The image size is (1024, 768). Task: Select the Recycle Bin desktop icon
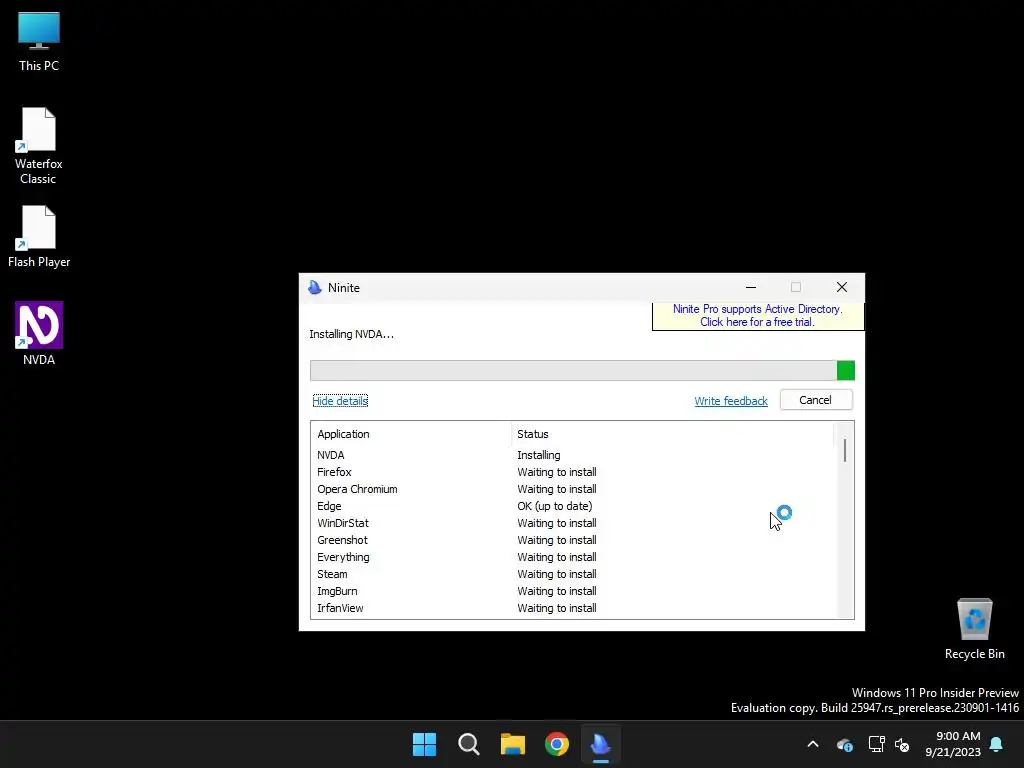click(974, 629)
